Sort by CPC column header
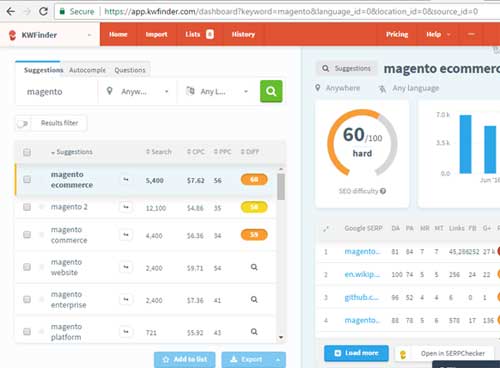500x368 pixels. click(x=196, y=152)
